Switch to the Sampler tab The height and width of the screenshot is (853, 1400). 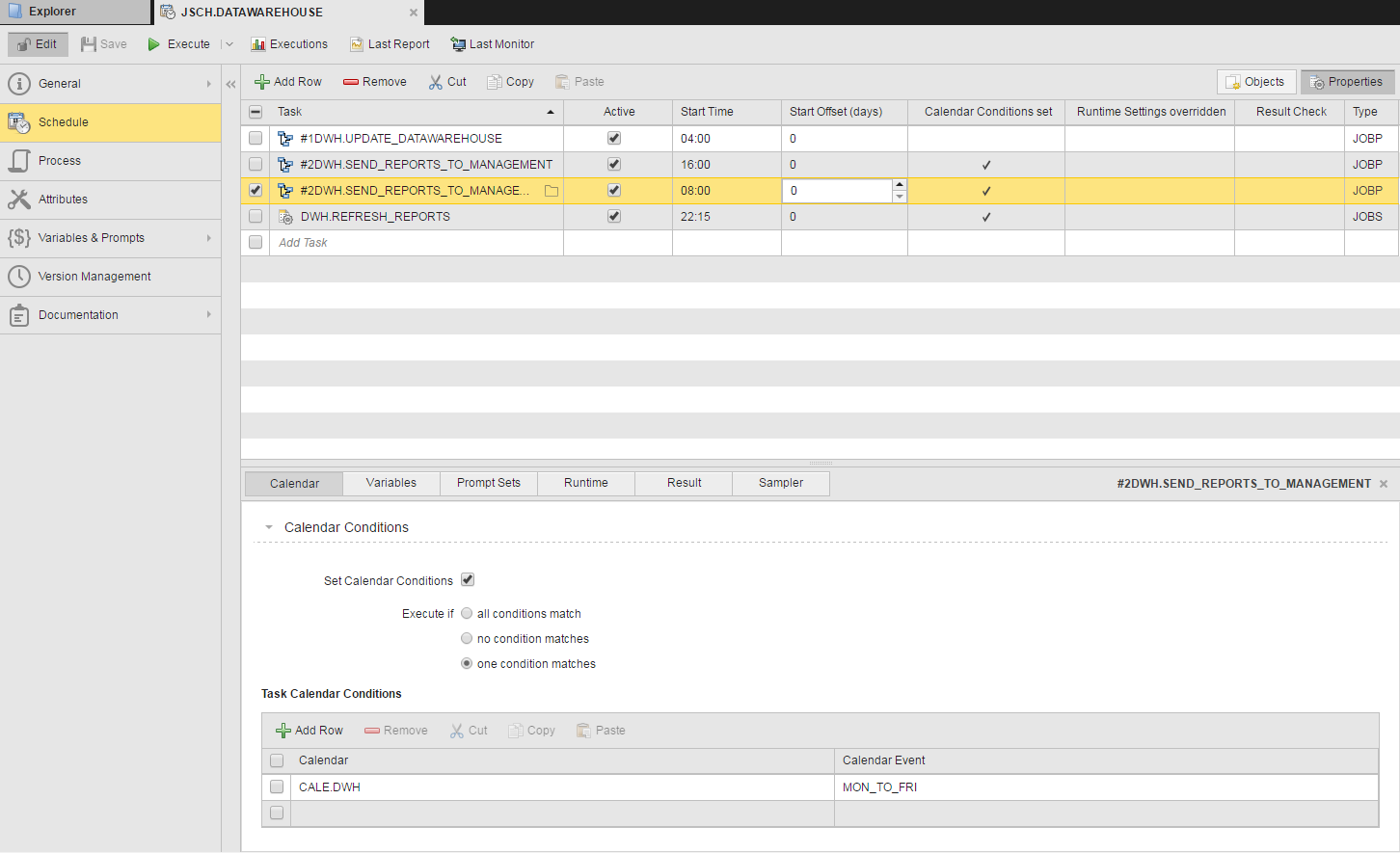click(x=781, y=483)
